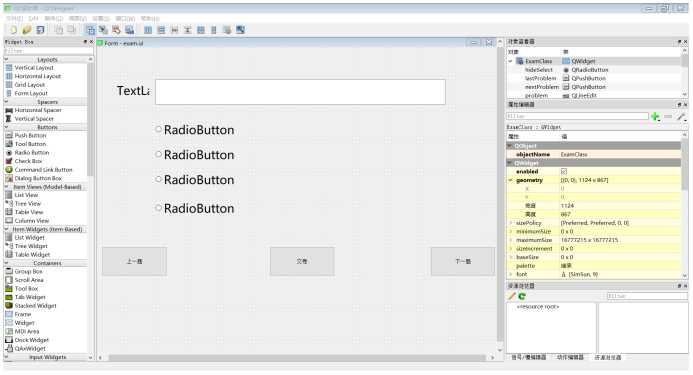Switch to Edit Buddies mode icon
The width and height of the screenshot is (693, 375).
(x=116, y=30)
